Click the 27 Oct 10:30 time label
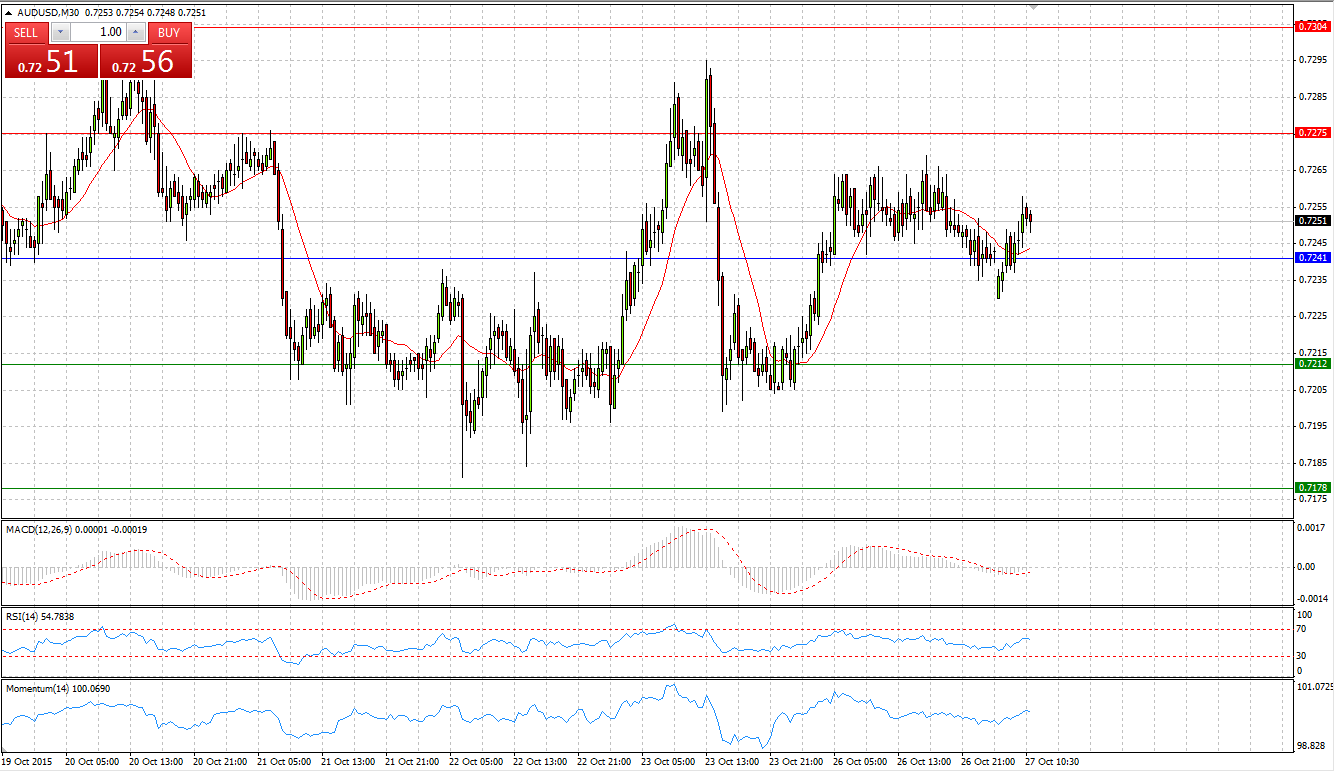Viewport: 1335px width, 772px height. [x=1051, y=762]
